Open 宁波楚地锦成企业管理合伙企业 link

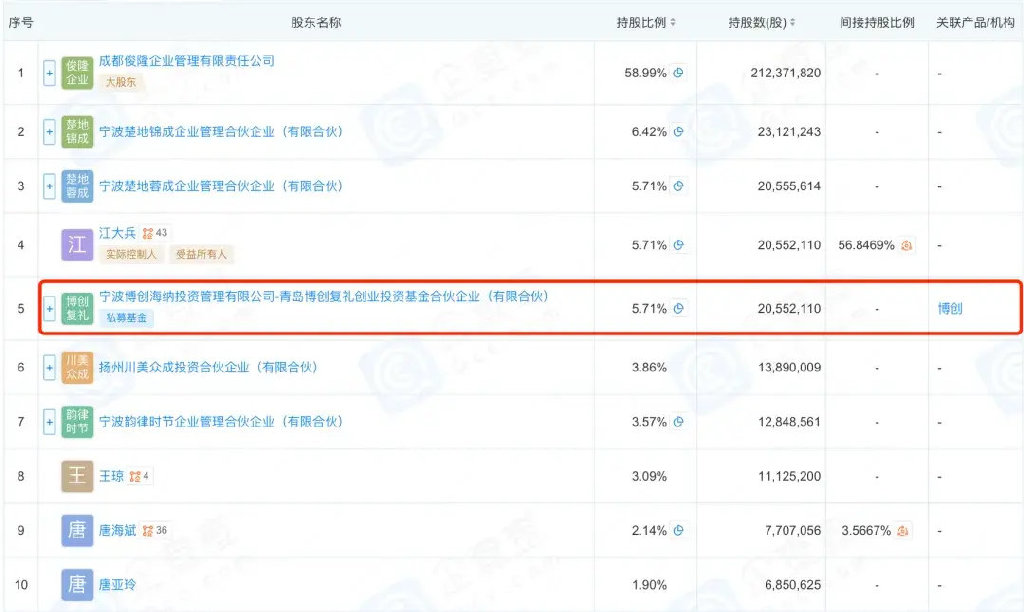tap(221, 131)
